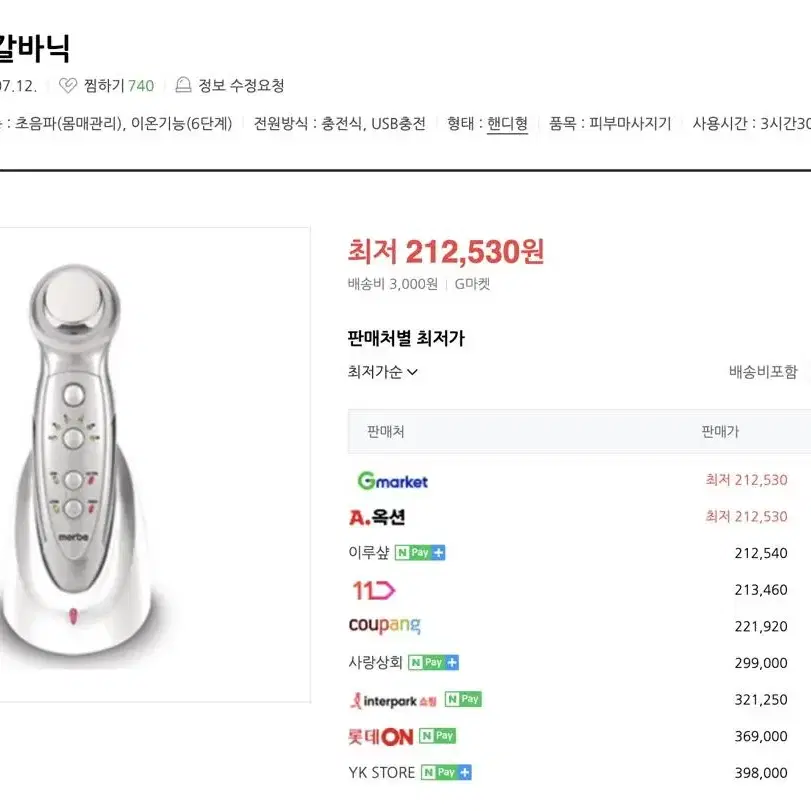Click the 정보 수정요청 text
The height and width of the screenshot is (811, 811).
[242, 85]
